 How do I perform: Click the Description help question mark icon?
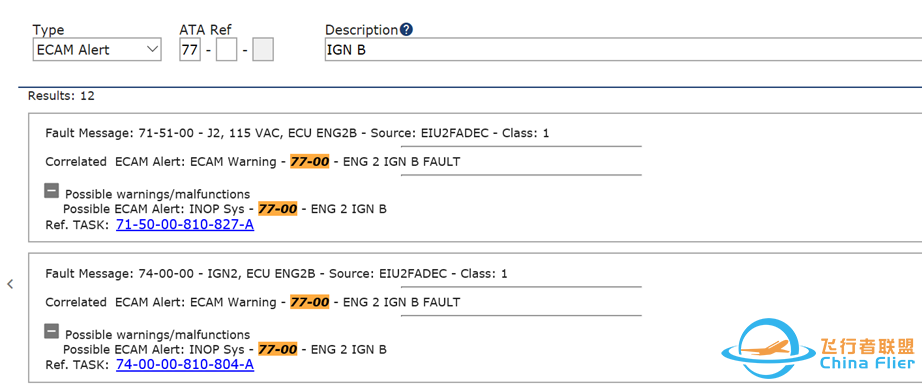406,29
